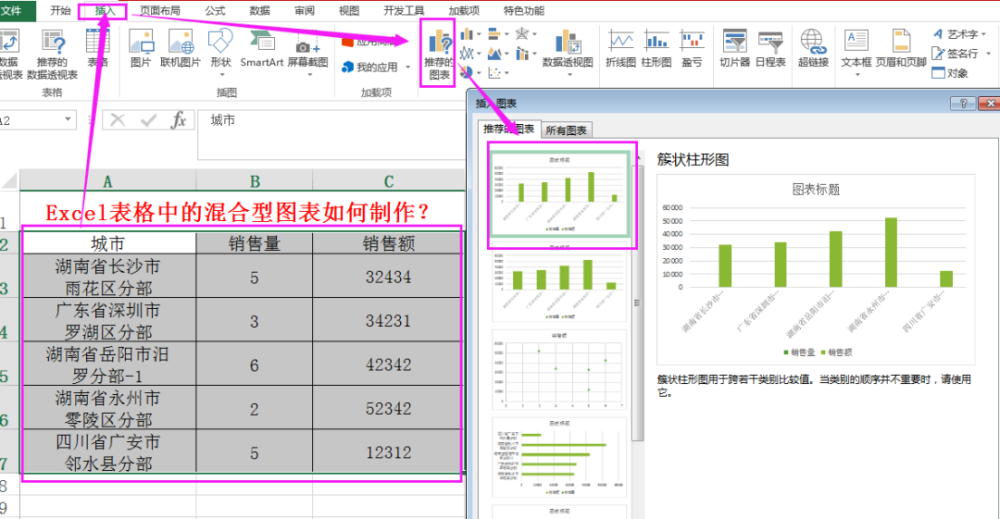
Task: Insert a bar chart from the chart gallery
Action: [494, 34]
